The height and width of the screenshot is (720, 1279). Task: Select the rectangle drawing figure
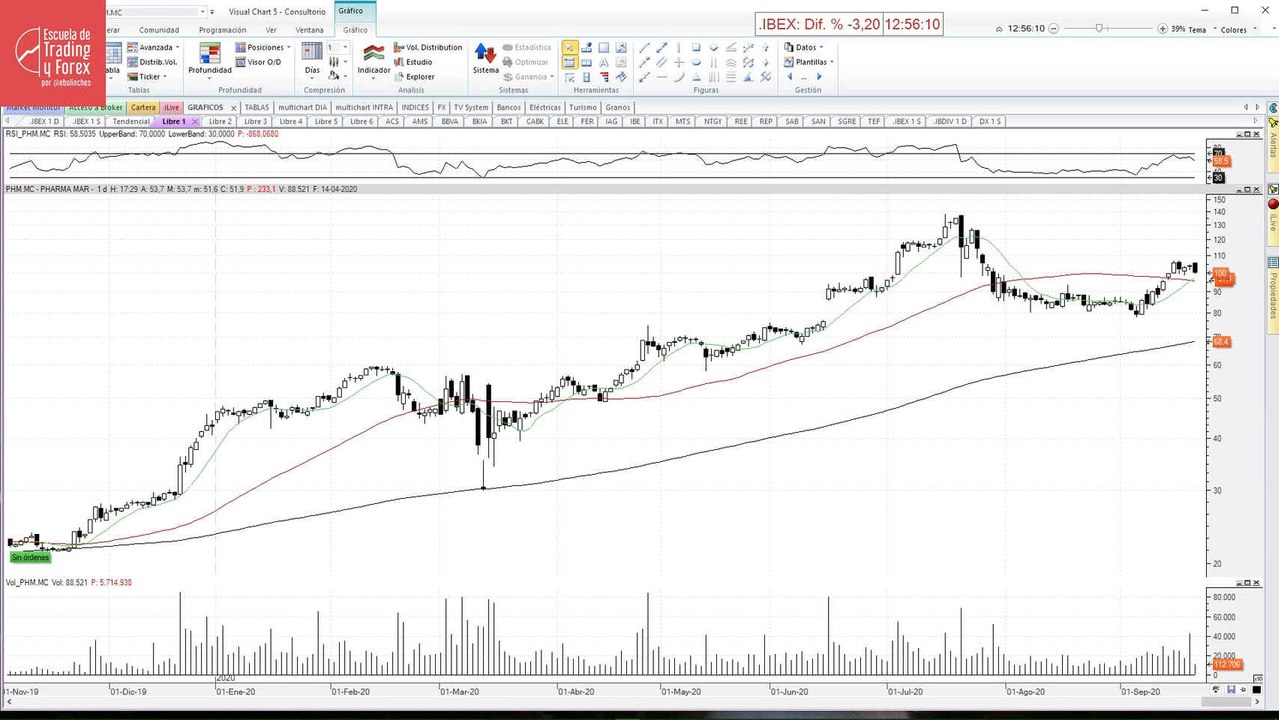(696, 47)
